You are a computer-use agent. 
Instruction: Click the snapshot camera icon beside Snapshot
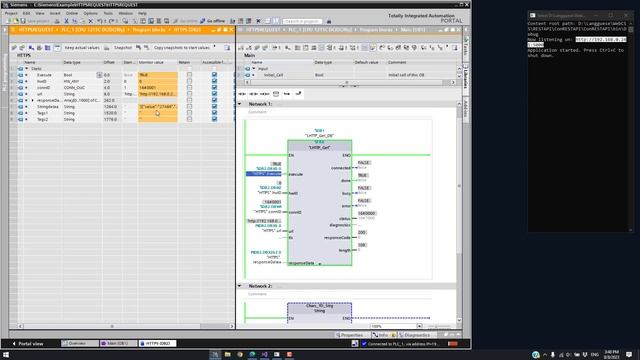(107, 48)
